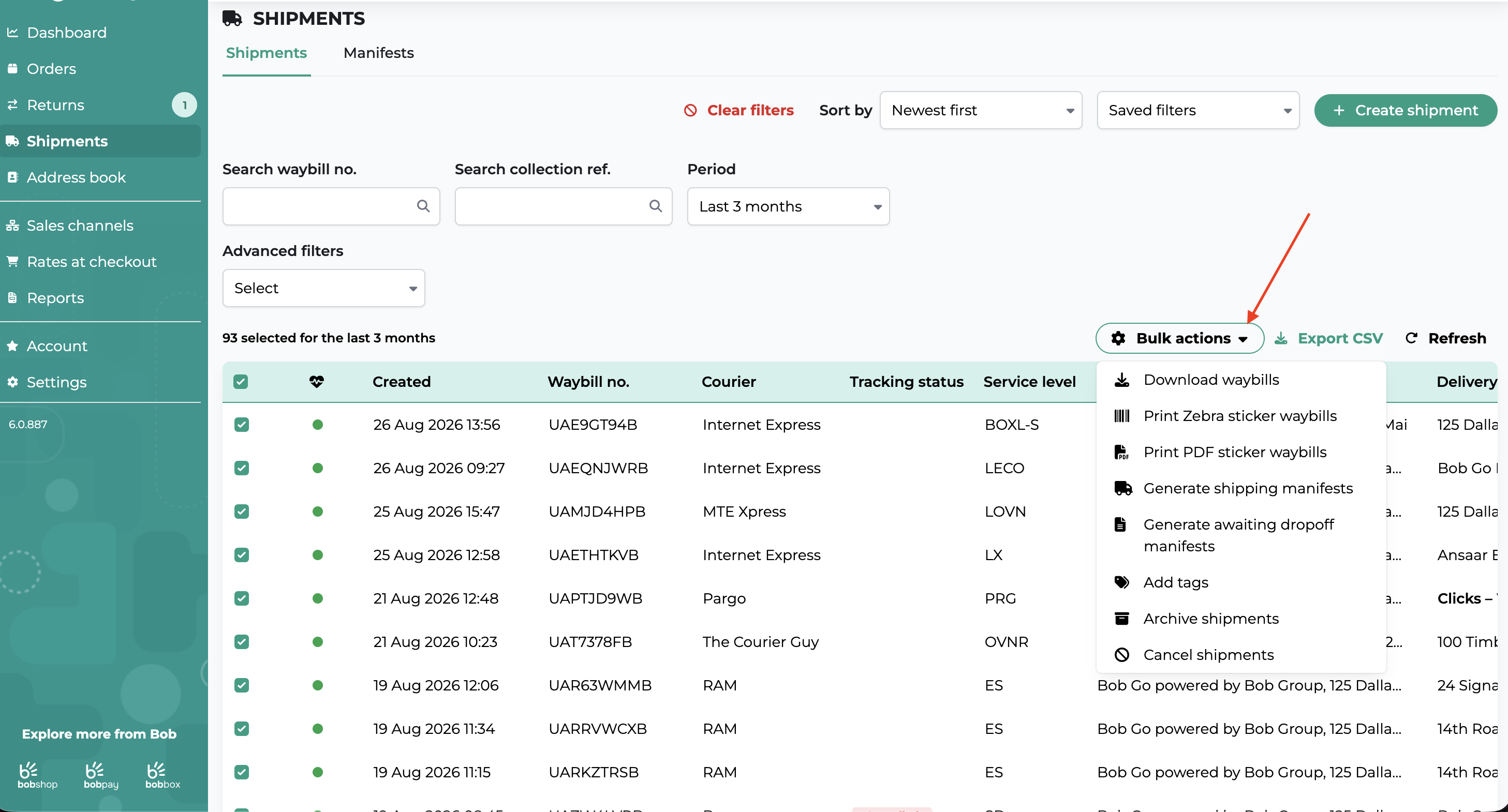Open the Returns notification badge showing 1
This screenshot has width=1508, height=812.
[x=184, y=106]
